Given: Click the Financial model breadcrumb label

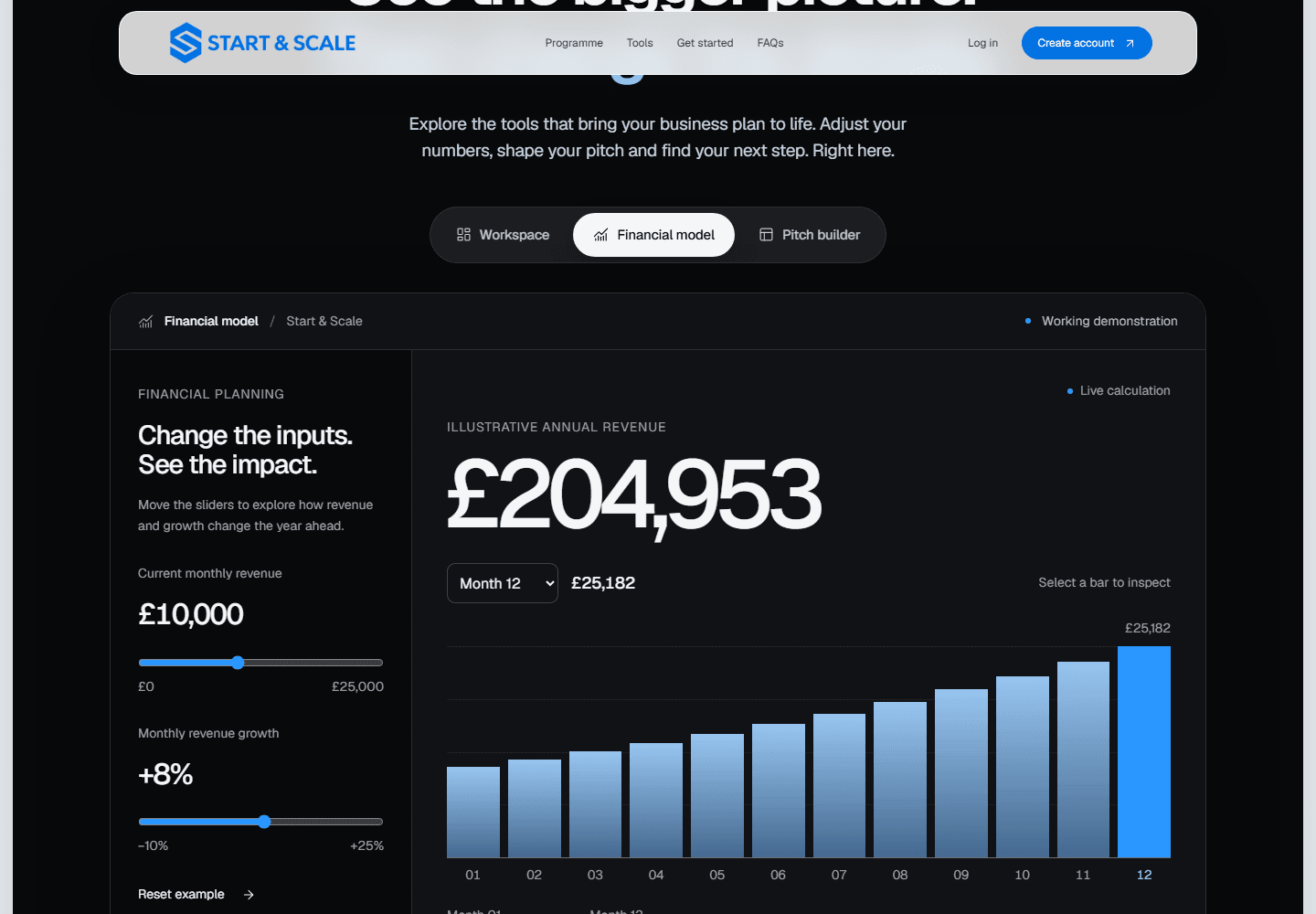Looking at the screenshot, I should coord(211,321).
